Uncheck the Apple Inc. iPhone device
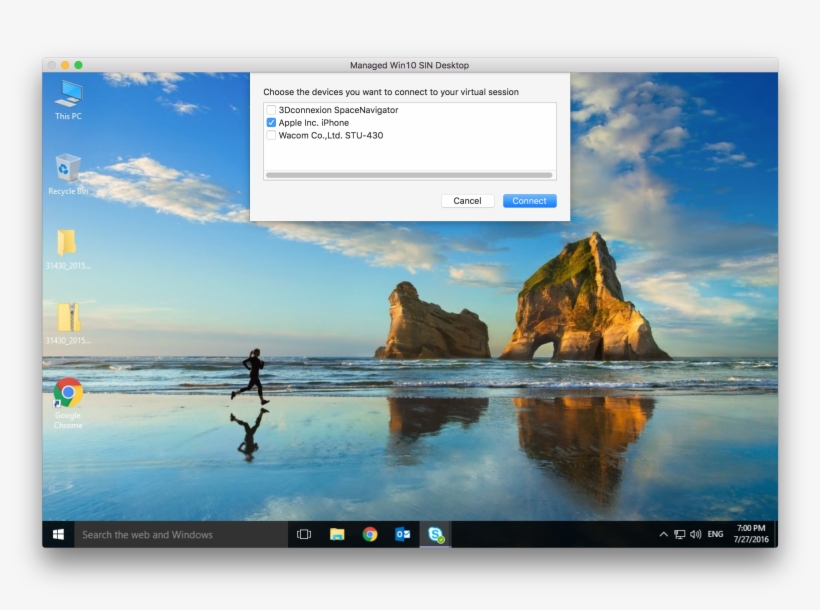The height and width of the screenshot is (610, 820). click(x=271, y=122)
